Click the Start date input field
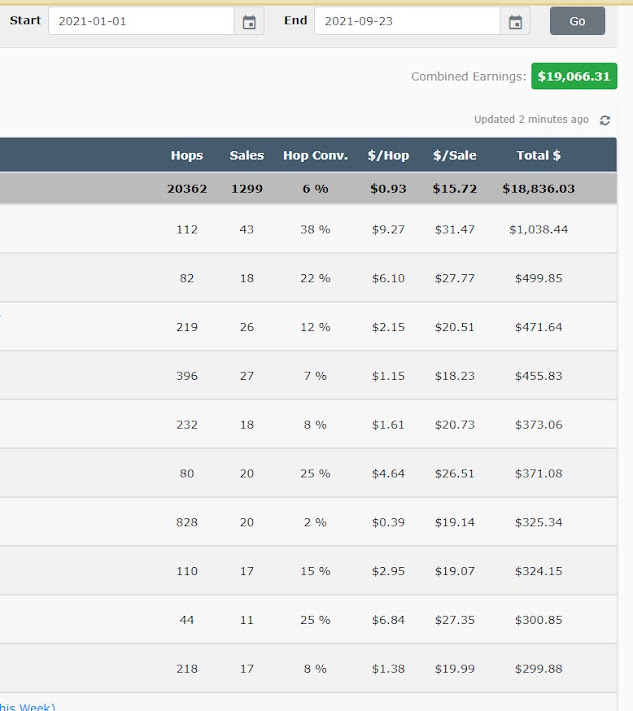Image resolution: width=633 pixels, height=711 pixels. coord(141,21)
